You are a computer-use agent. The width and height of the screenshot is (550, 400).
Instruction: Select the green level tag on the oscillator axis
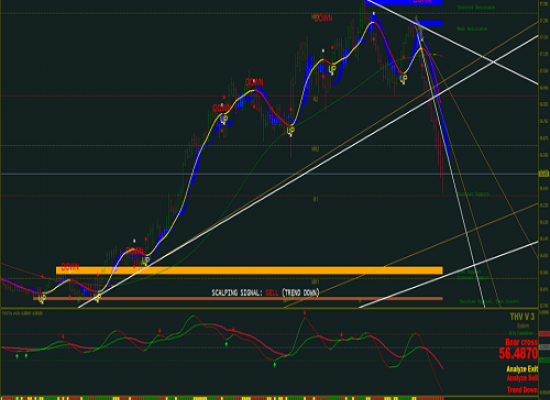pyautogui.click(x=544, y=360)
